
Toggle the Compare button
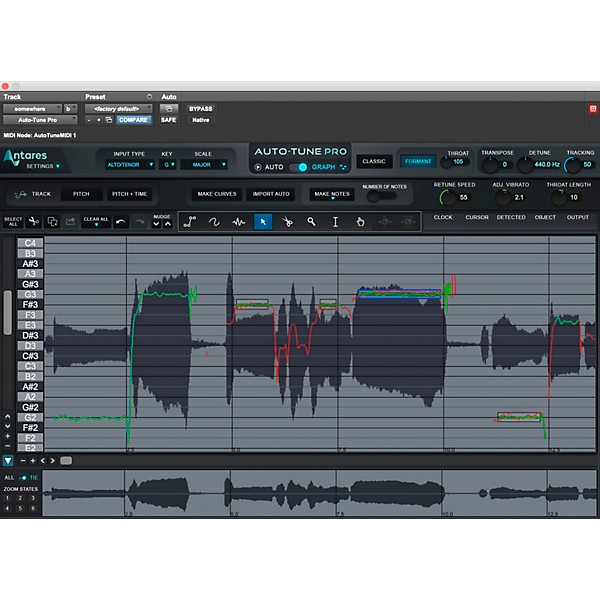[x=134, y=120]
